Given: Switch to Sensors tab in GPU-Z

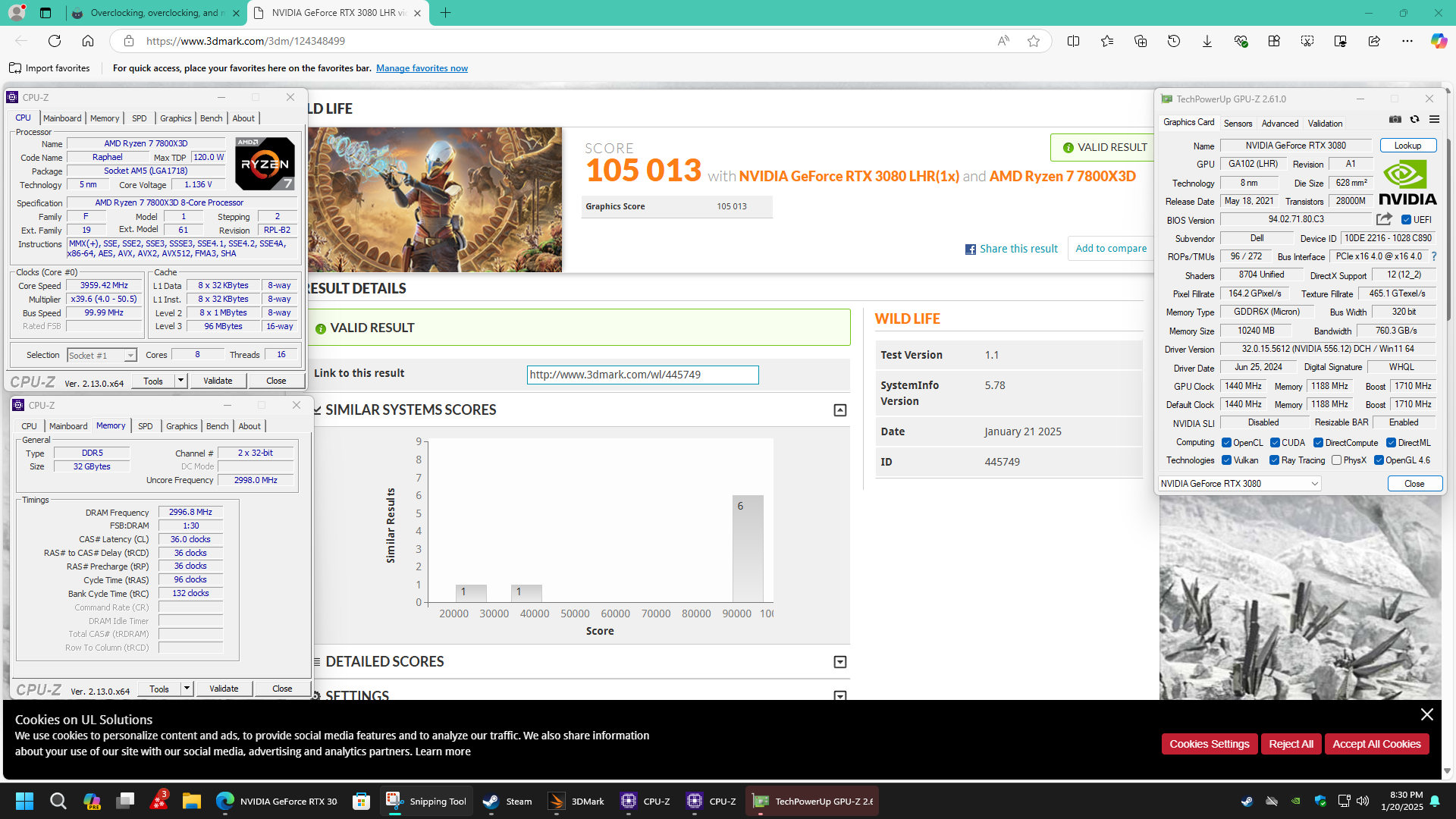Looking at the screenshot, I should click(1238, 124).
